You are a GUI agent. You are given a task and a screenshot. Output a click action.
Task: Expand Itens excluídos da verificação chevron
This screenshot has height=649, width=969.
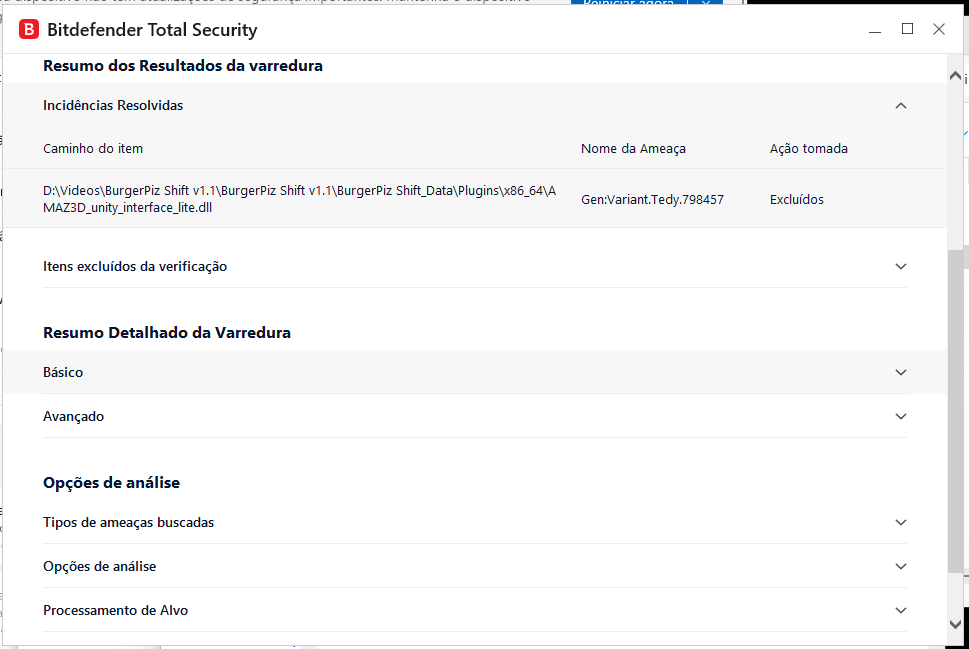[901, 267]
